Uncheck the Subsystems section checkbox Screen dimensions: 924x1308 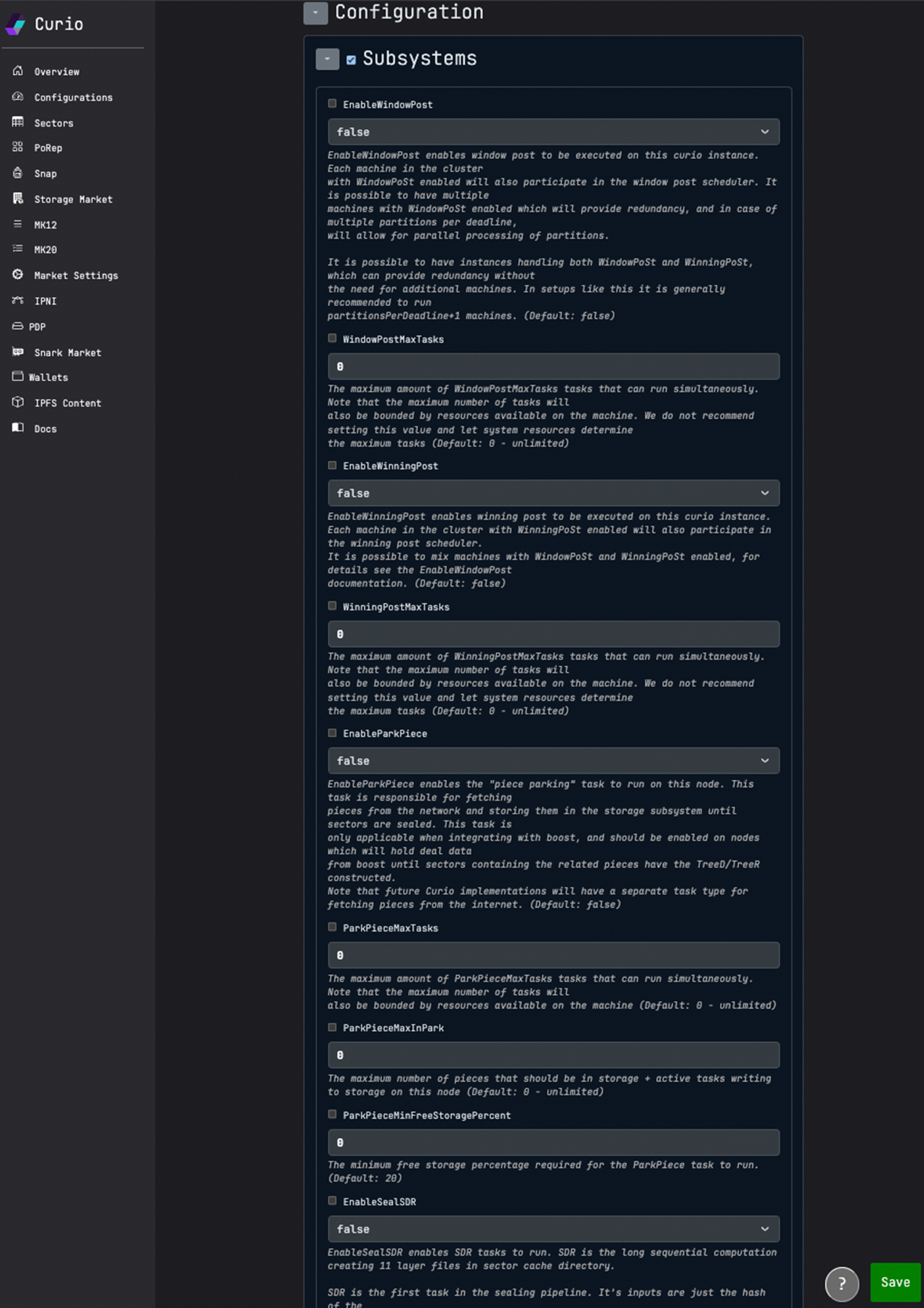tap(351, 60)
